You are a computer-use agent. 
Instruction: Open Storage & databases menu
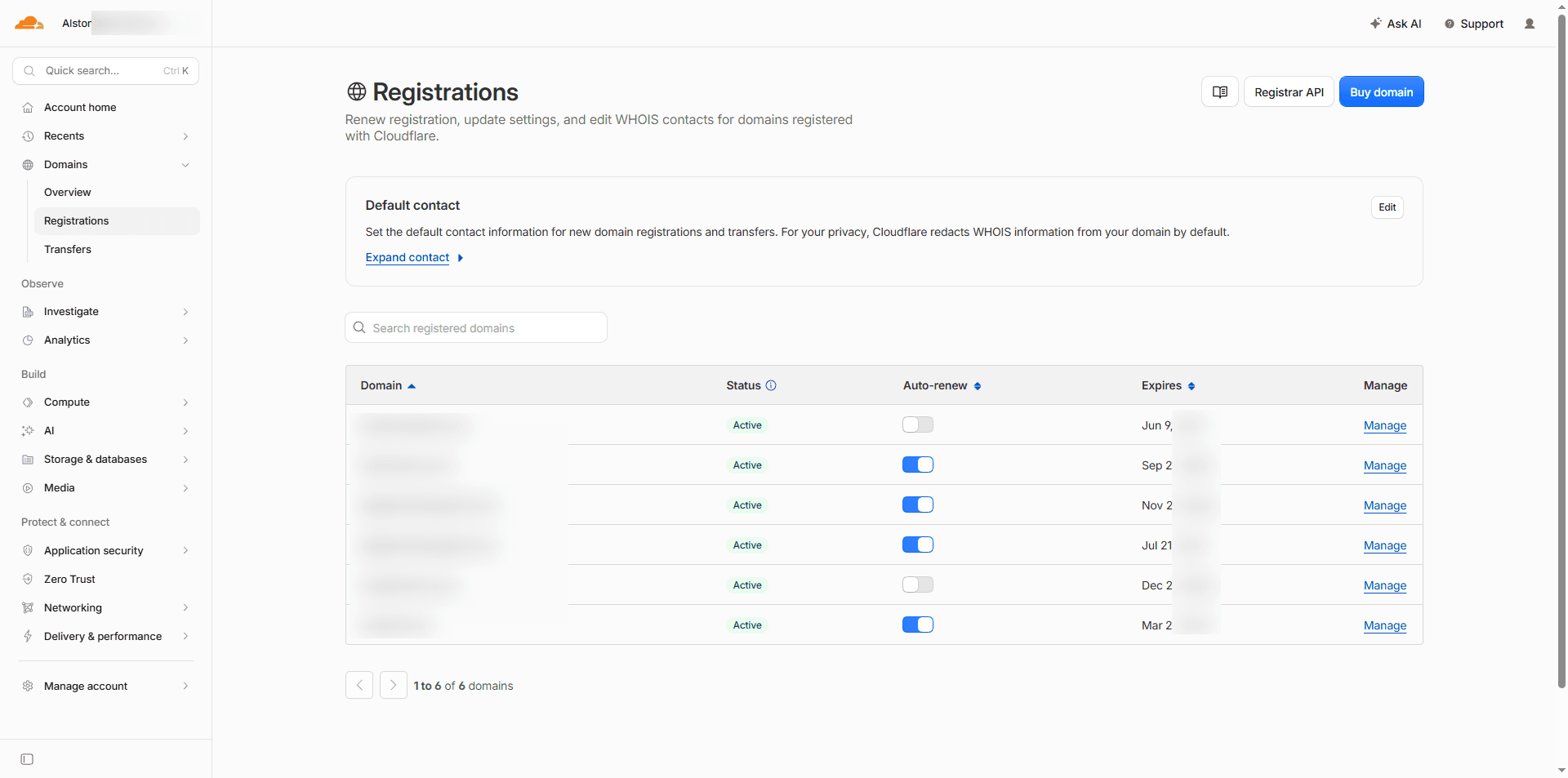tap(106, 460)
